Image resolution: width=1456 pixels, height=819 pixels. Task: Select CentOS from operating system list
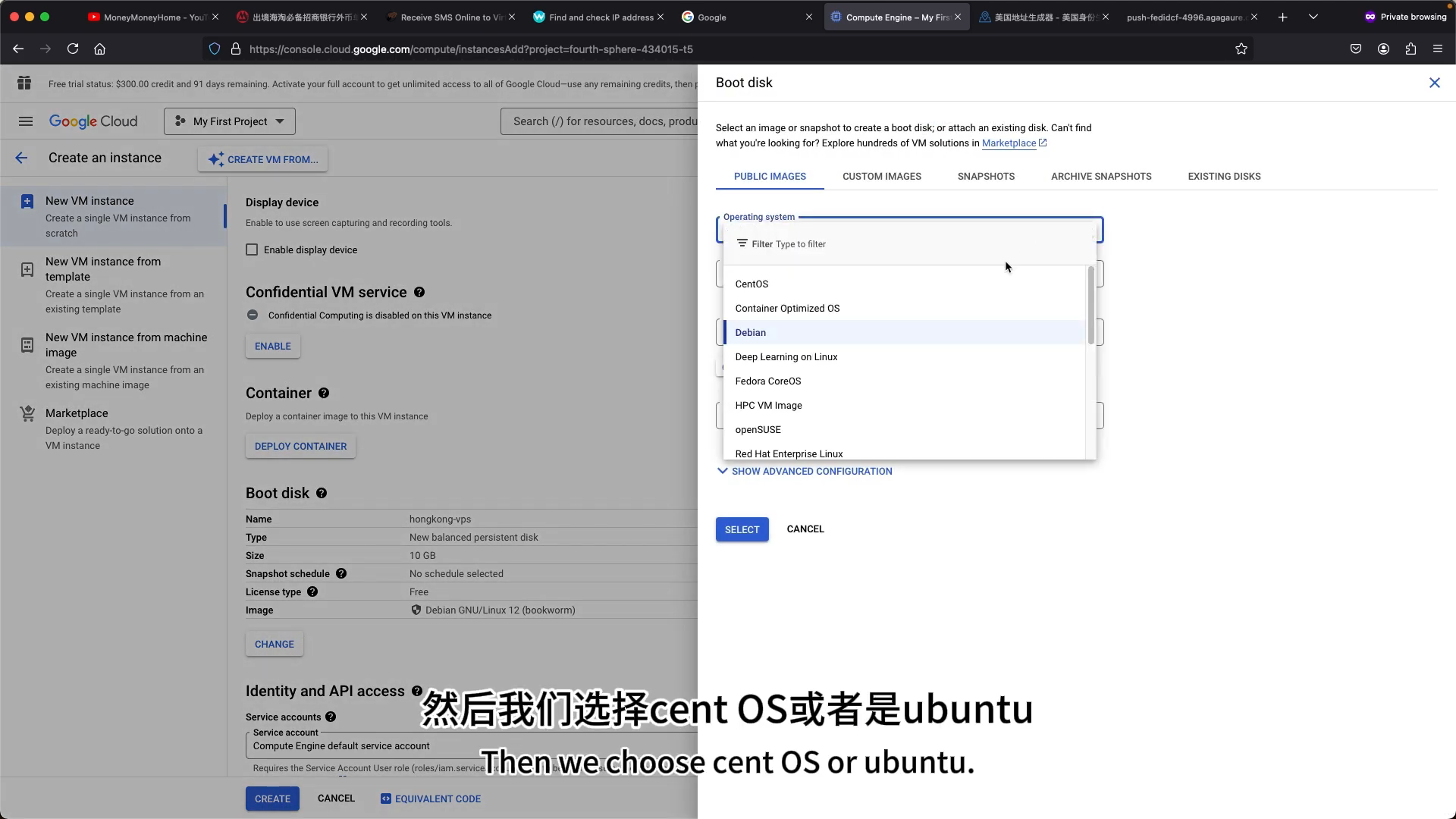pos(904,284)
